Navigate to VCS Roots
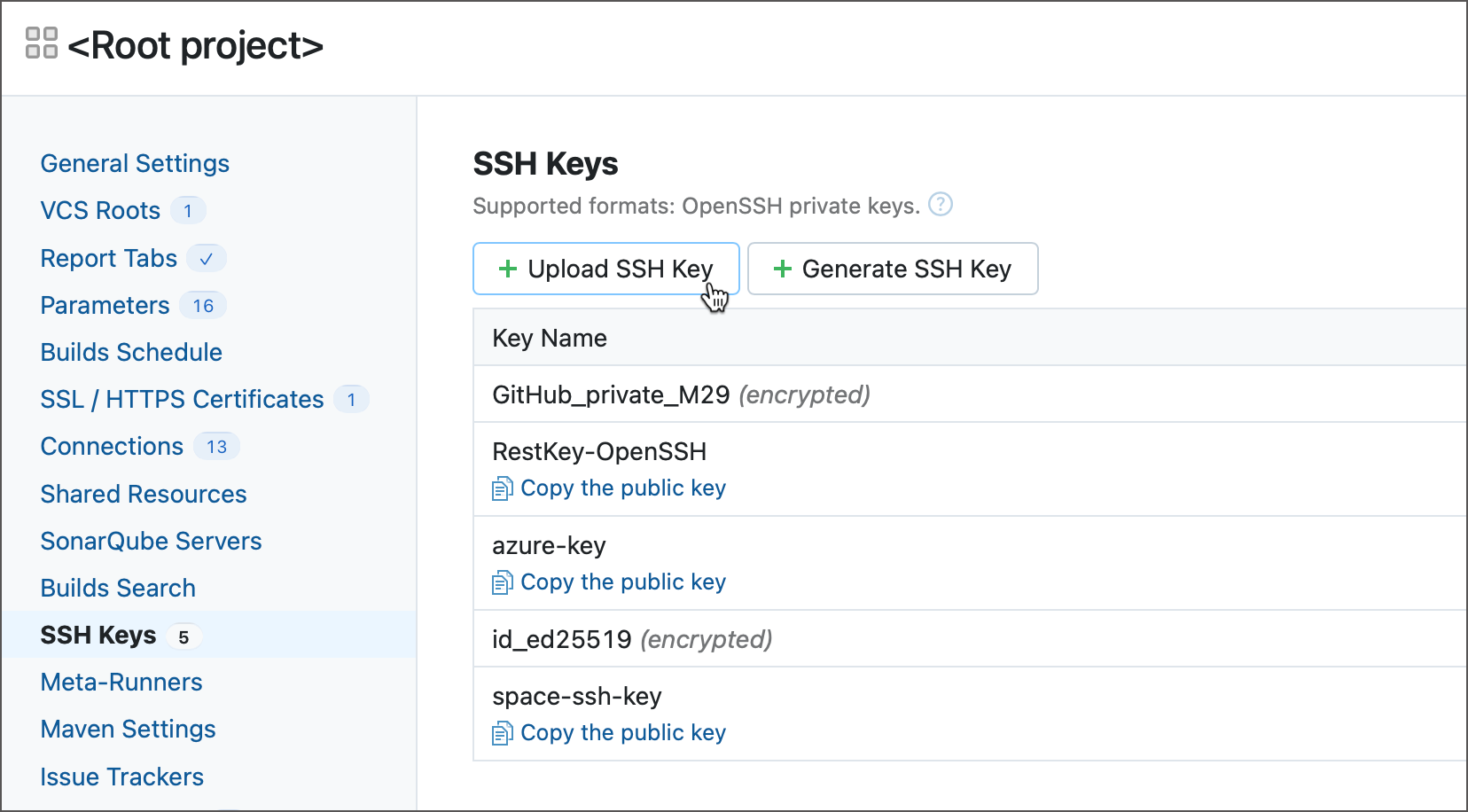The image size is (1468, 812). [100, 210]
